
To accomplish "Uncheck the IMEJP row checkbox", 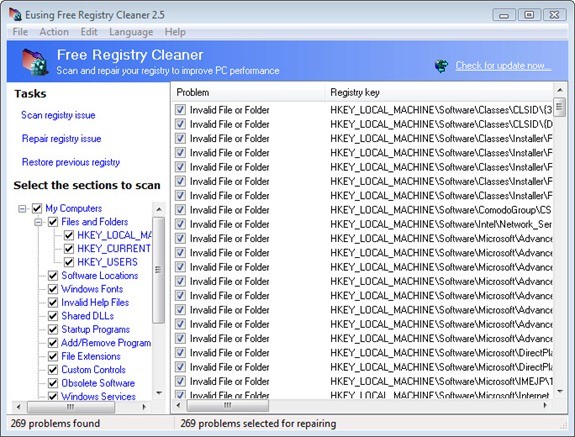I will 180,381.
